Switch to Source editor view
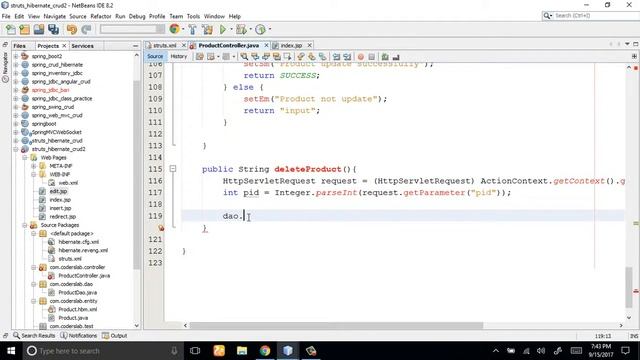Screen dimensions: 640x360 155,56
